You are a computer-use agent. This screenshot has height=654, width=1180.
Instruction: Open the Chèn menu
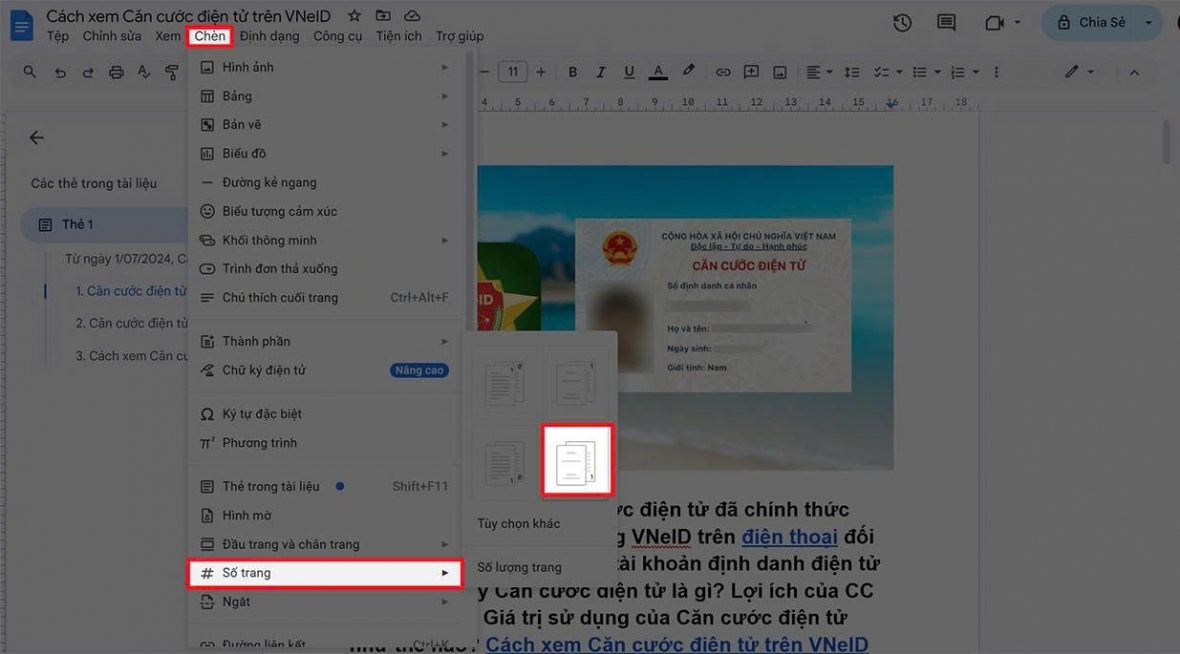pos(209,36)
